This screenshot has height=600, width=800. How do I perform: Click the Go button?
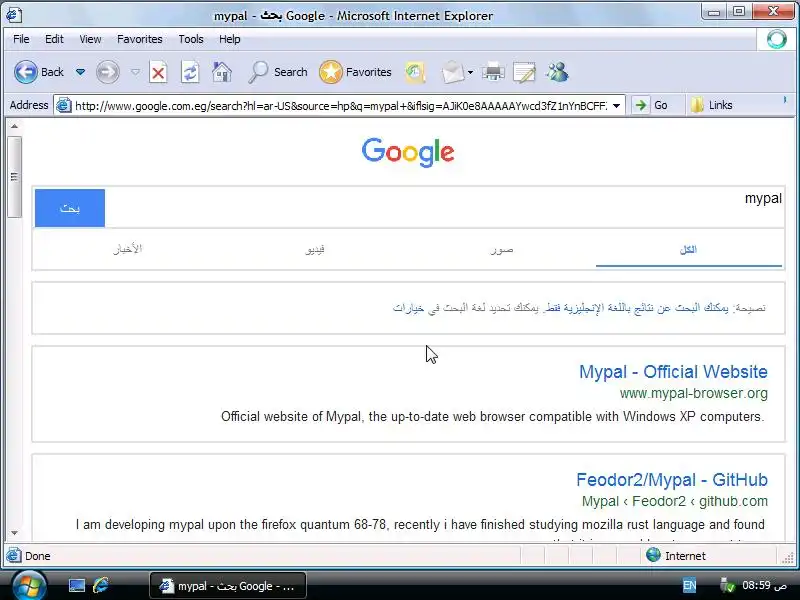pyautogui.click(x=651, y=105)
